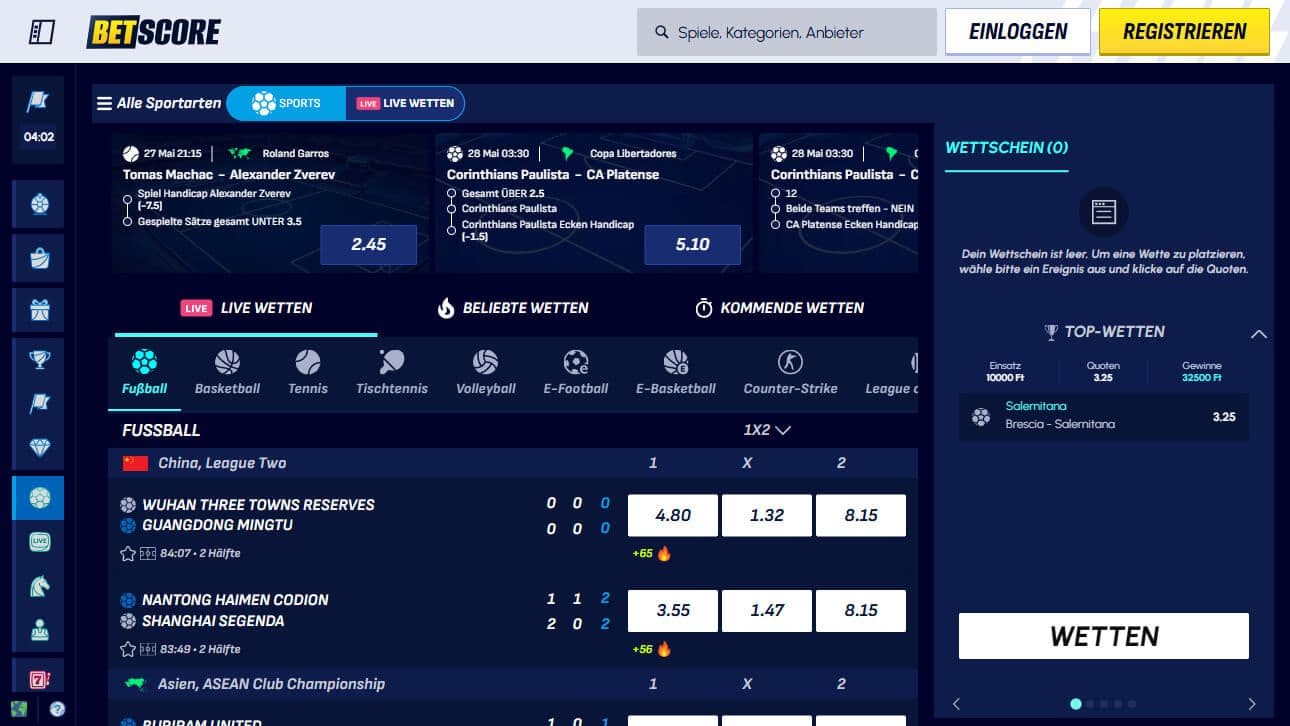Click the globe language icon at bottom left

click(18, 709)
